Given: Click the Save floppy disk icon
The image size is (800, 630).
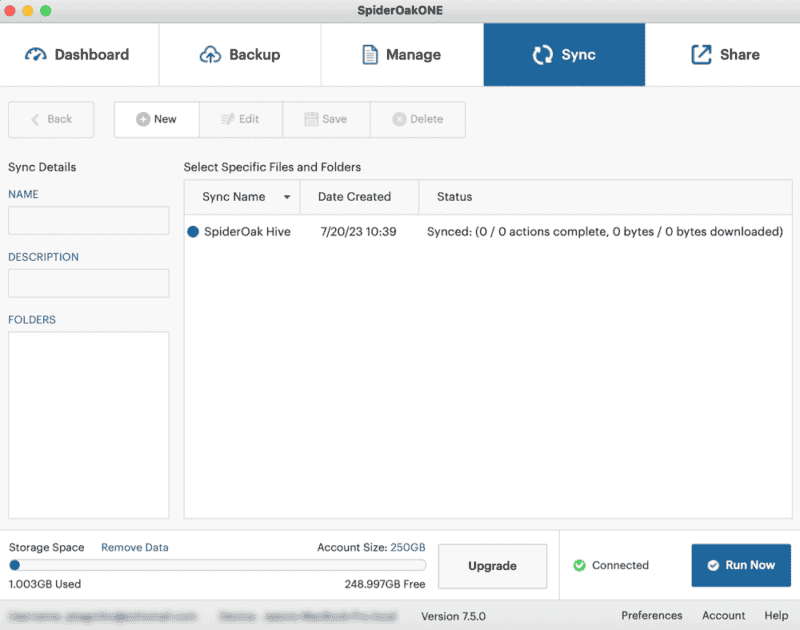Looking at the screenshot, I should click(x=311, y=119).
